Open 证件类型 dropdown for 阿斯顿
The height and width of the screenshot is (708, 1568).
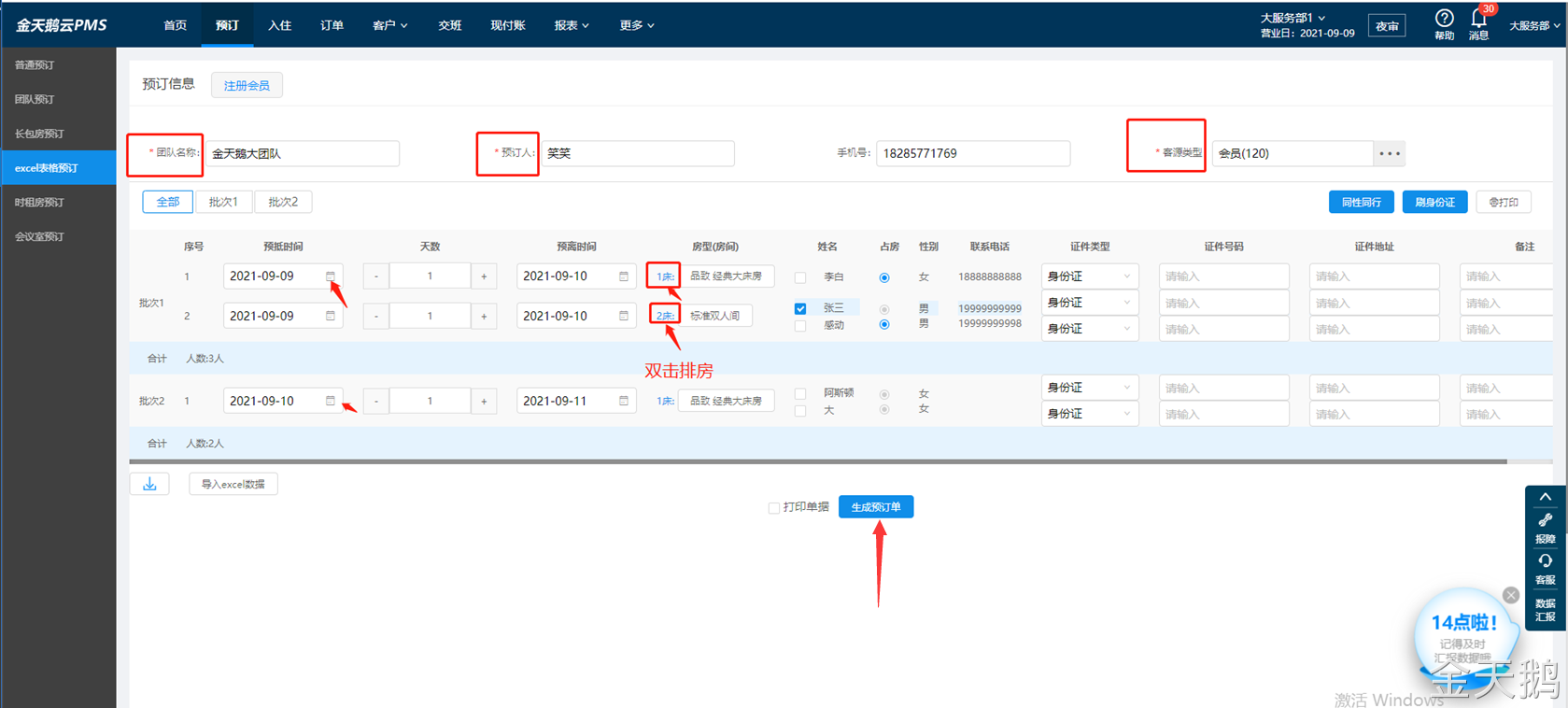pos(1089,388)
